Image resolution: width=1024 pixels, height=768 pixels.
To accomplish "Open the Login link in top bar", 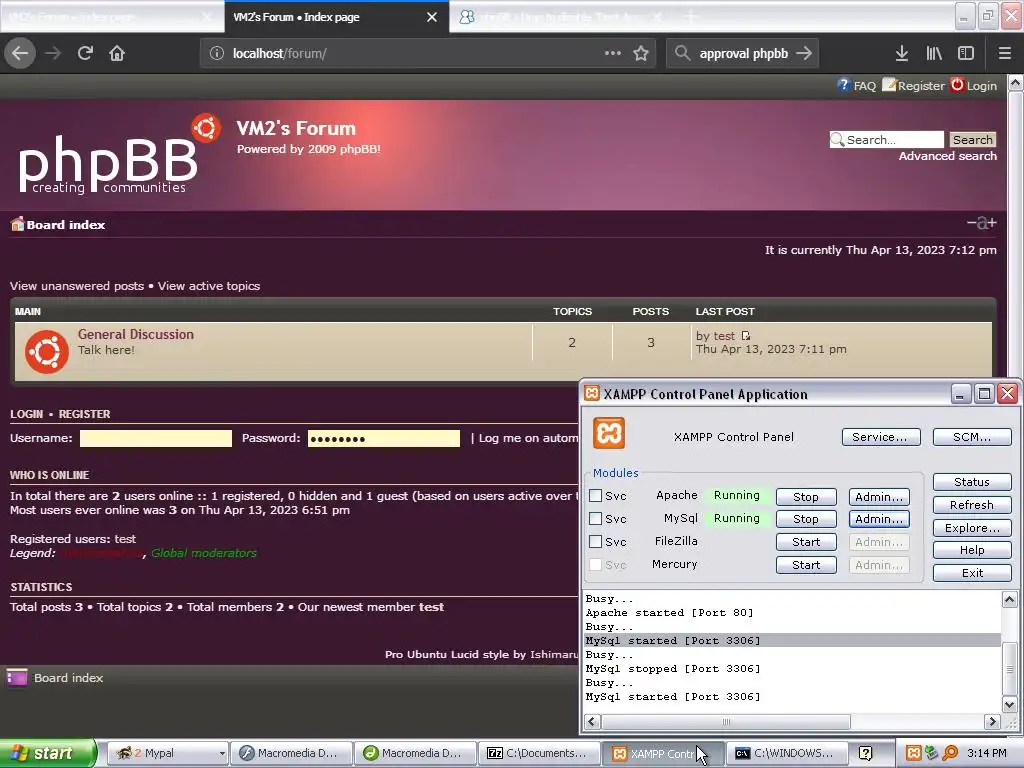I will [974, 86].
